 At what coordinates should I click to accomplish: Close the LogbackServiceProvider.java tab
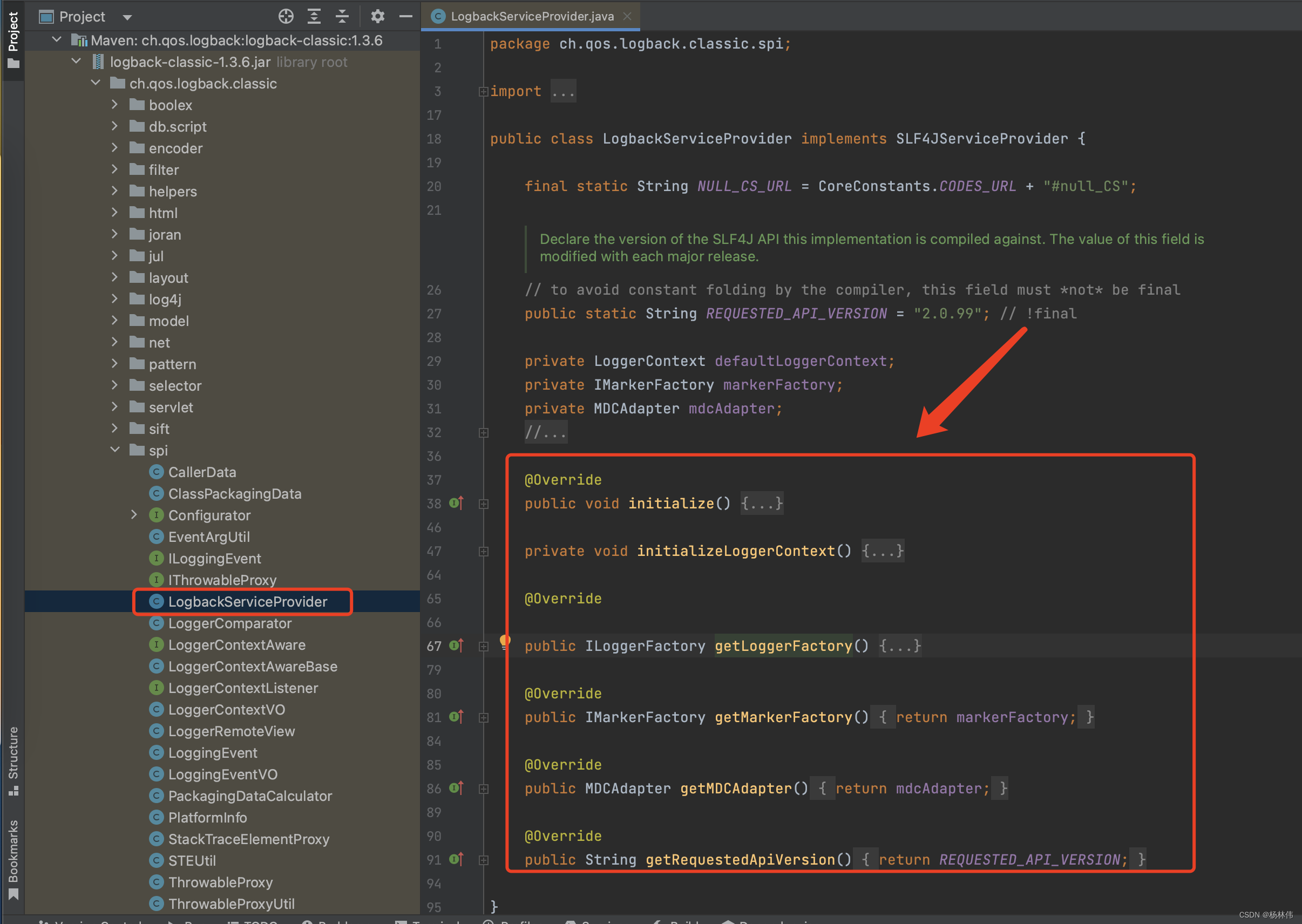pos(627,16)
